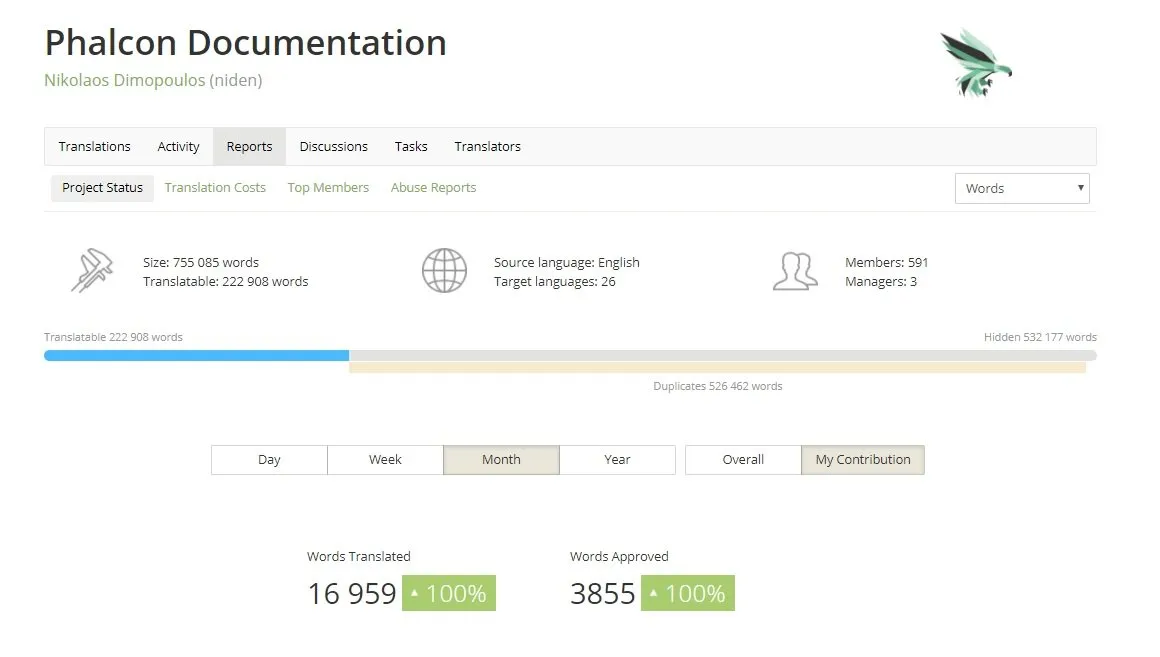
Task: Click the Words Translated 100% badge
Action: 449,593
